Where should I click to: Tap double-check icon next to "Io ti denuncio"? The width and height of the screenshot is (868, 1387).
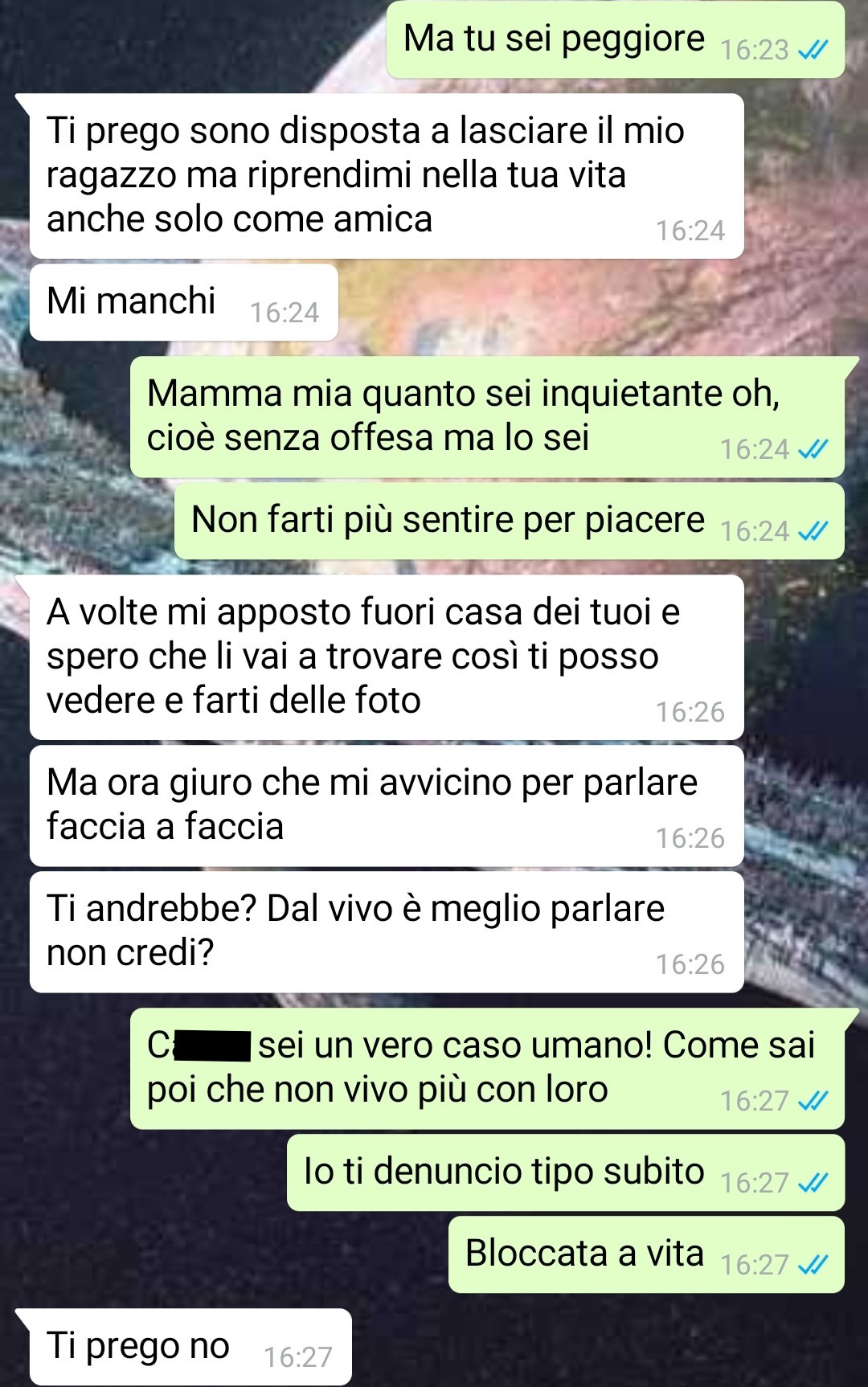pyautogui.click(x=813, y=1183)
